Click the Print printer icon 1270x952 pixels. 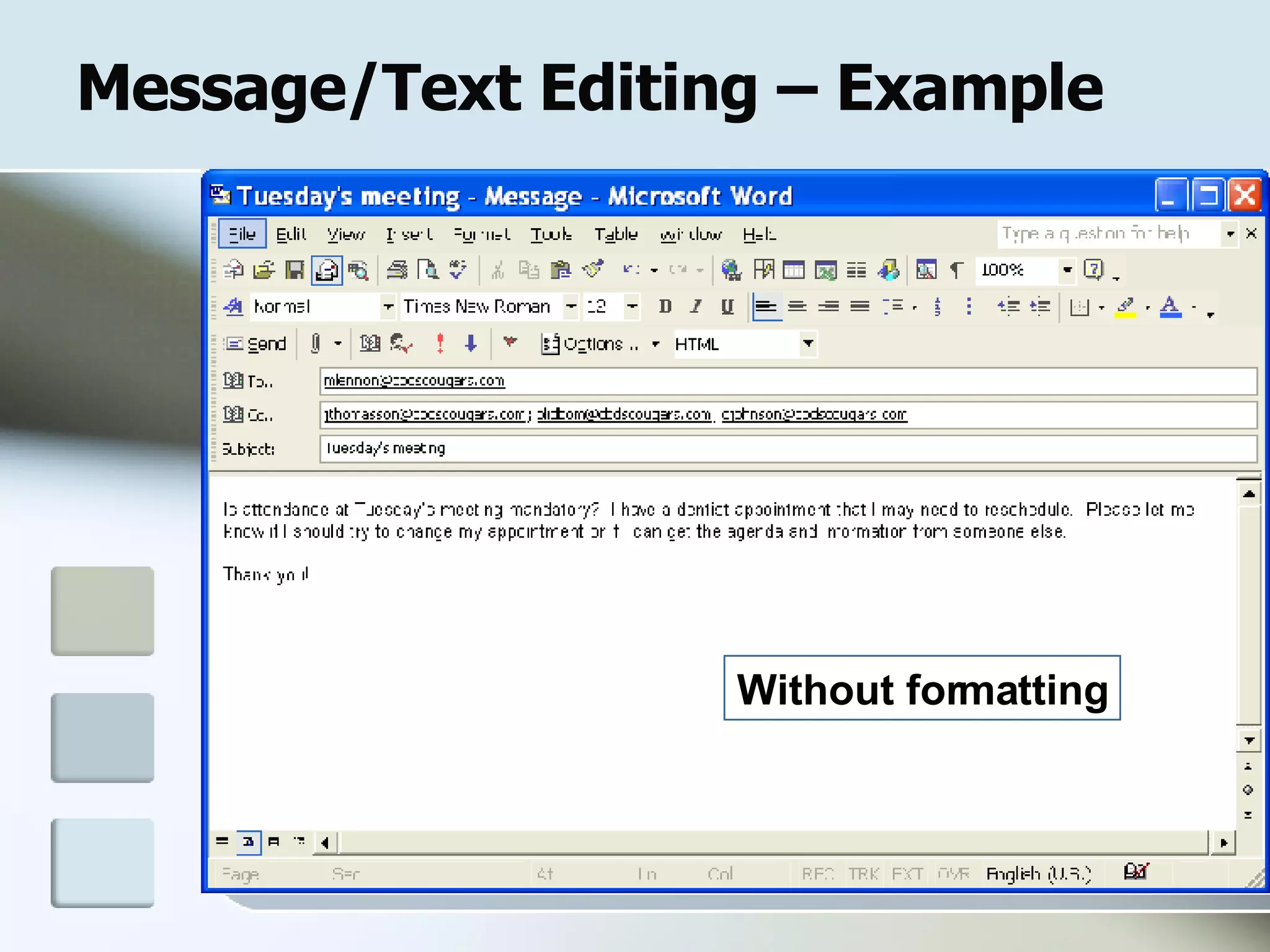pyautogui.click(x=397, y=270)
